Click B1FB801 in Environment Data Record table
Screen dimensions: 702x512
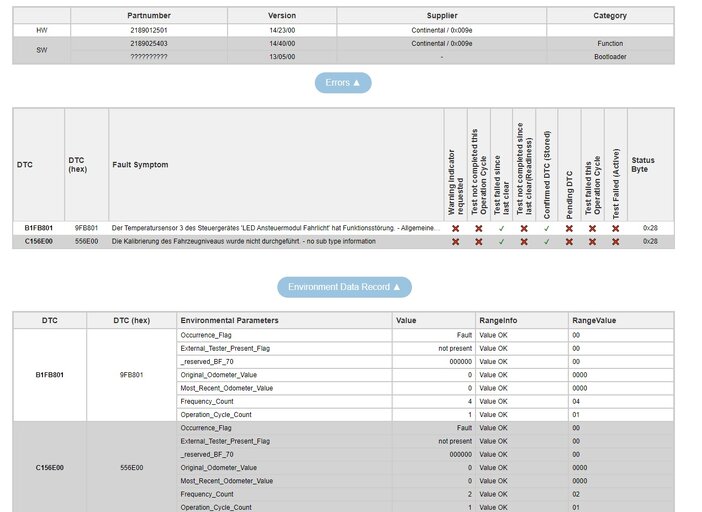(x=50, y=375)
